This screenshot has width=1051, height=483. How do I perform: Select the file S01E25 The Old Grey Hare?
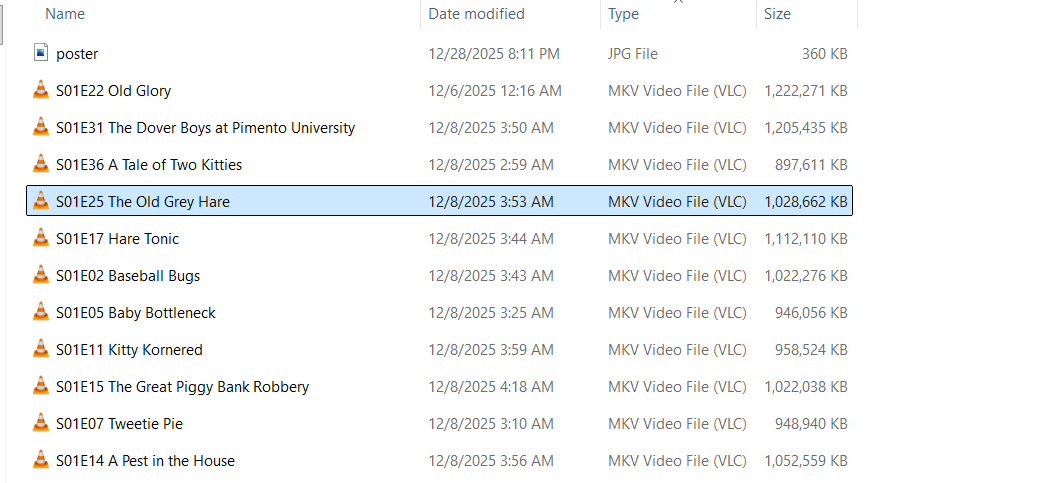point(143,202)
